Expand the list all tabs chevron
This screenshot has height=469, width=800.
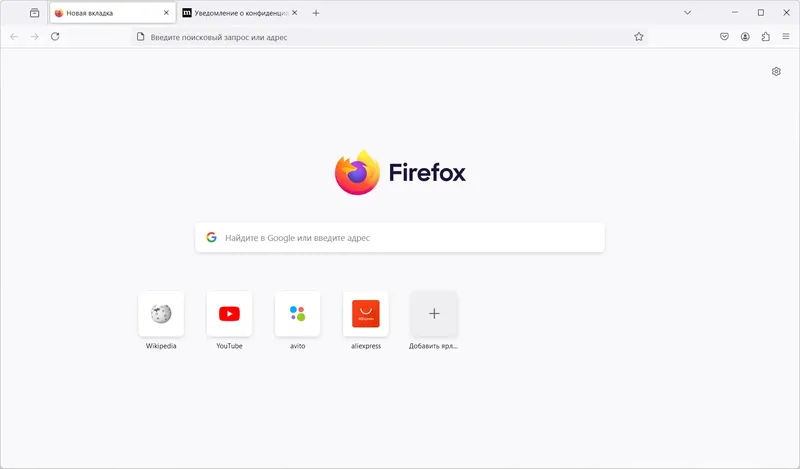[x=687, y=13]
